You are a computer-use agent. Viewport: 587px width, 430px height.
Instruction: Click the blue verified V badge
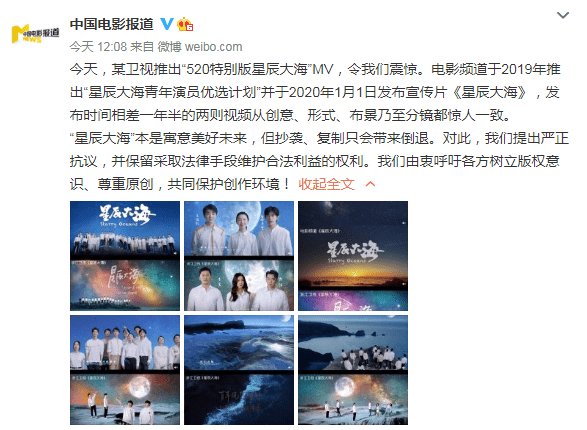pos(167,24)
